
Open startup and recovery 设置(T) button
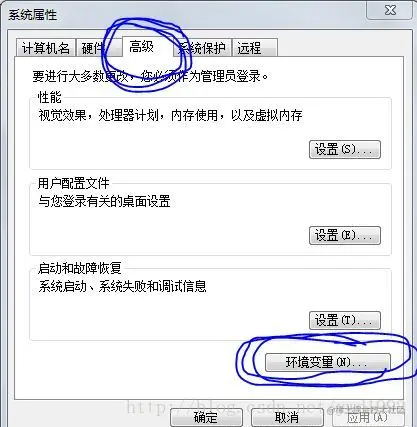pos(345,321)
